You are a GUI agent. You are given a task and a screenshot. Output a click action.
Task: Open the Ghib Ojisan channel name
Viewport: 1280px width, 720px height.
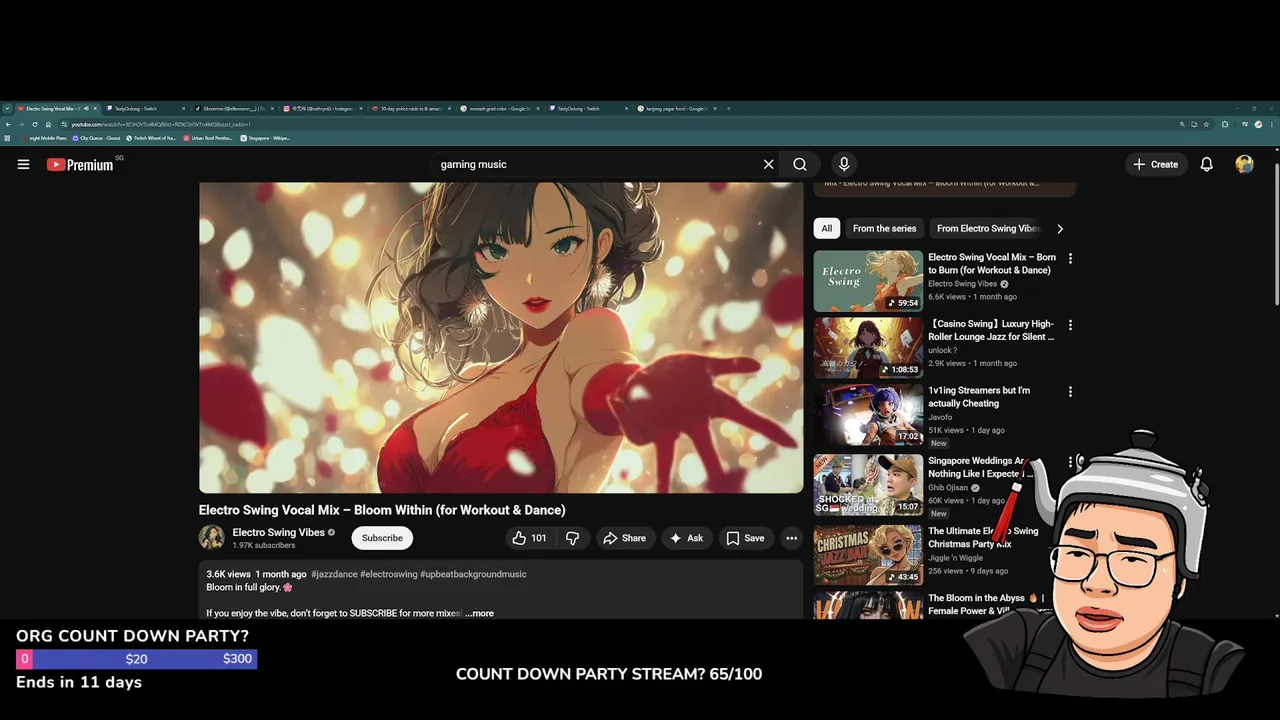click(x=948, y=488)
